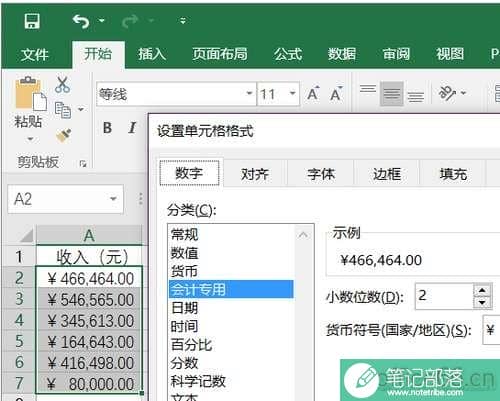The image size is (500, 401).
Task: Switch to the 边框 dialog tab
Action: point(387,174)
